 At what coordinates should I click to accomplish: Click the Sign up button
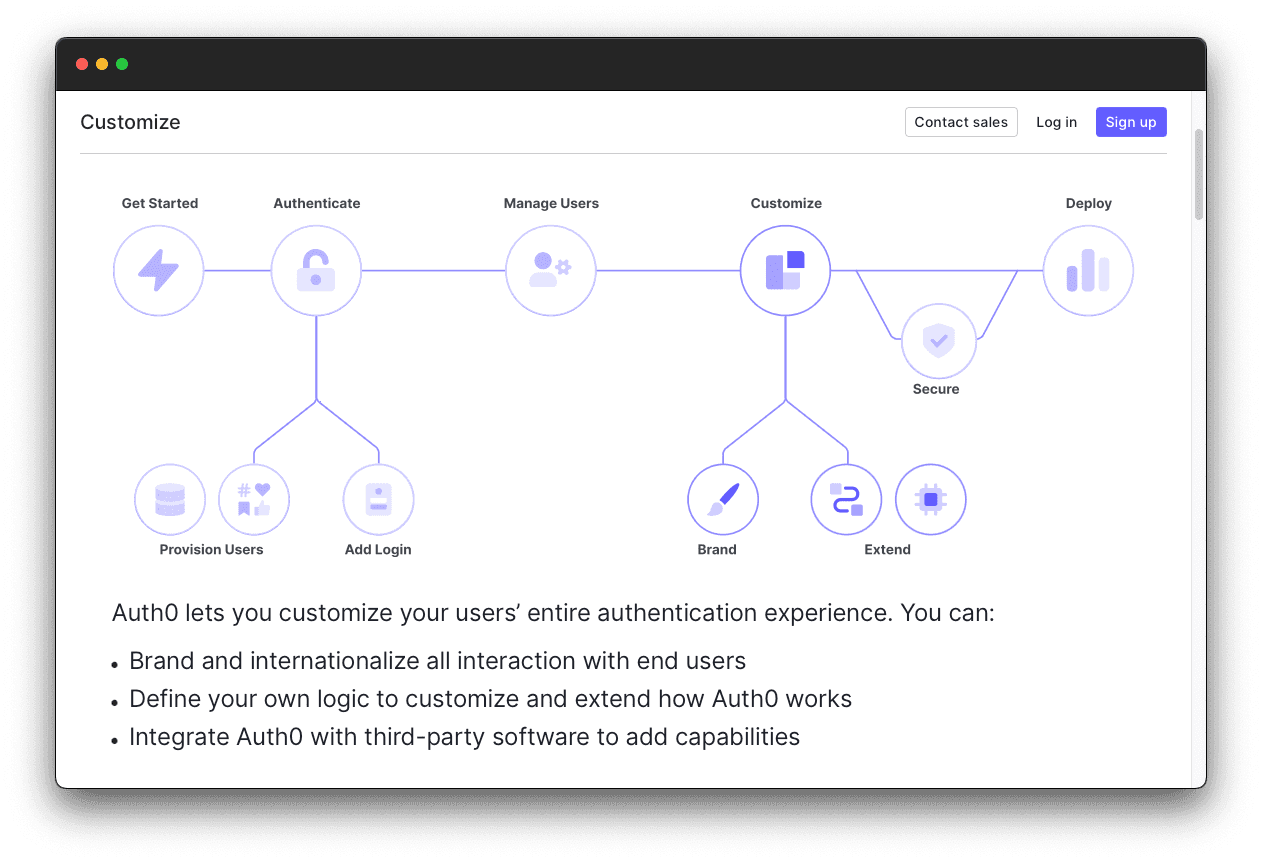pos(1131,122)
